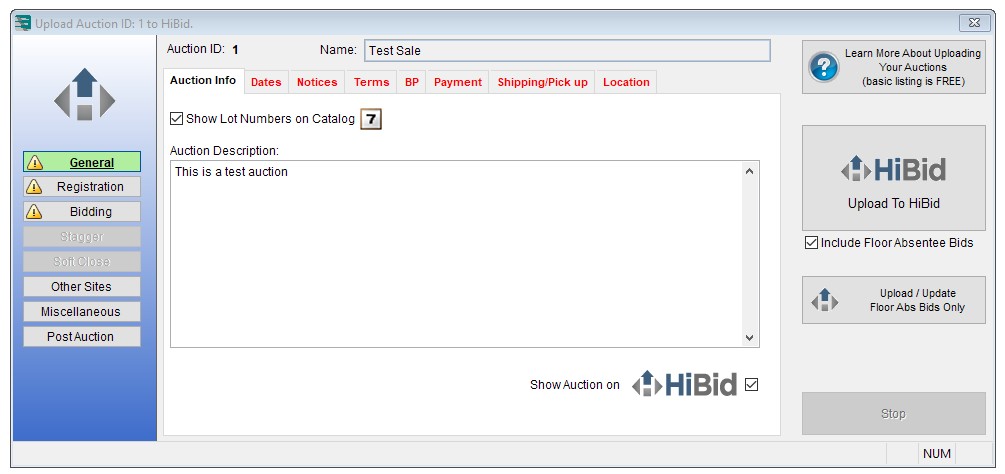Click the warning icon beside Bidding

tap(33, 212)
